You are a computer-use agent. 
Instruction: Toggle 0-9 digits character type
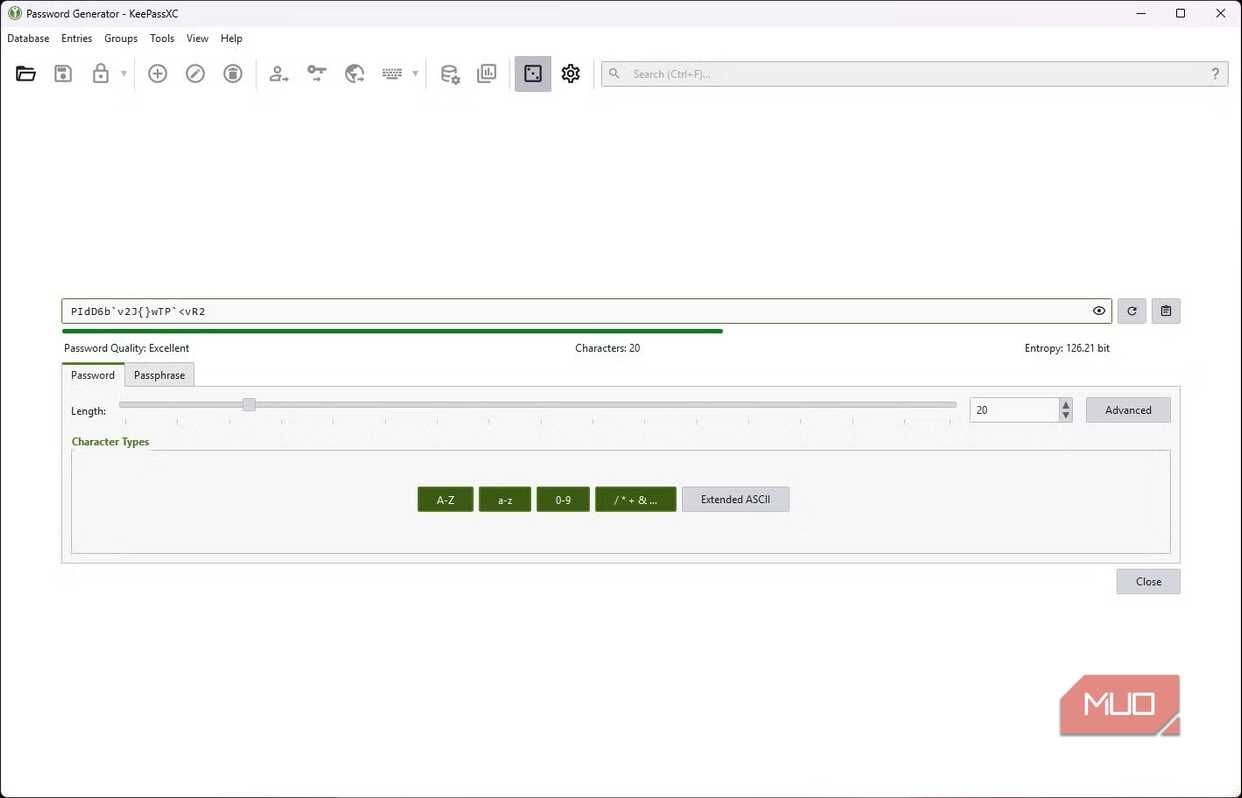(x=563, y=499)
